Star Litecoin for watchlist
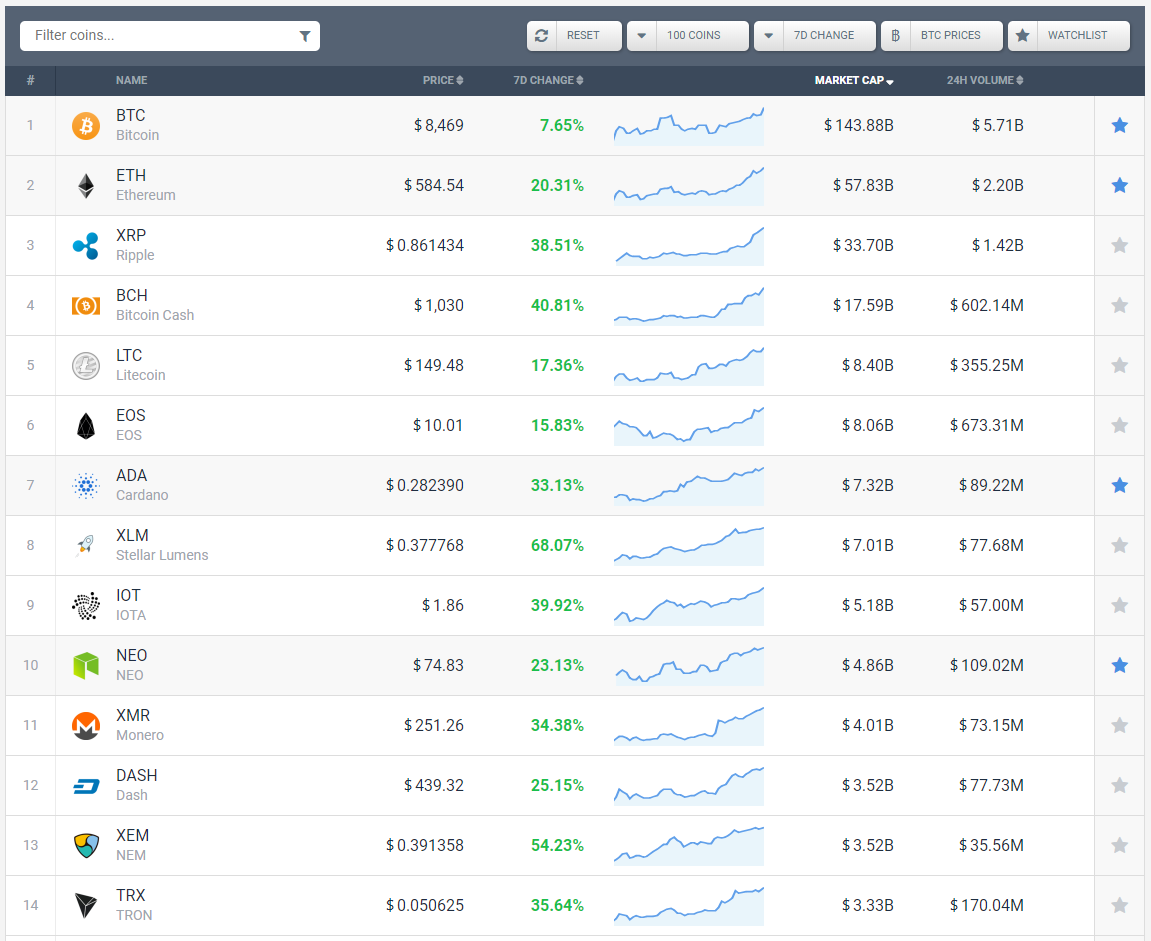1151x941 pixels. point(1119,366)
